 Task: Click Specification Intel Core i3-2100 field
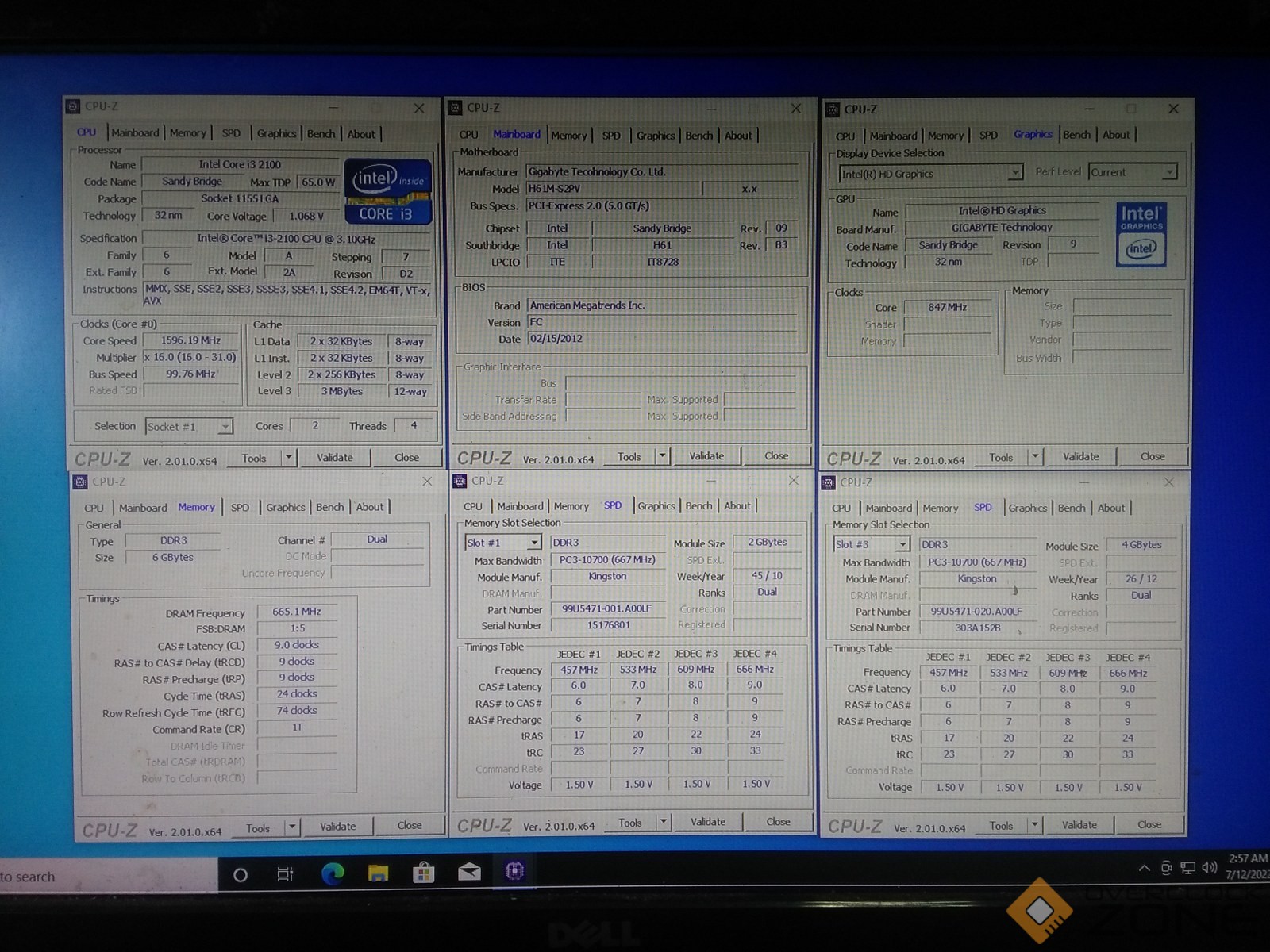(x=287, y=239)
